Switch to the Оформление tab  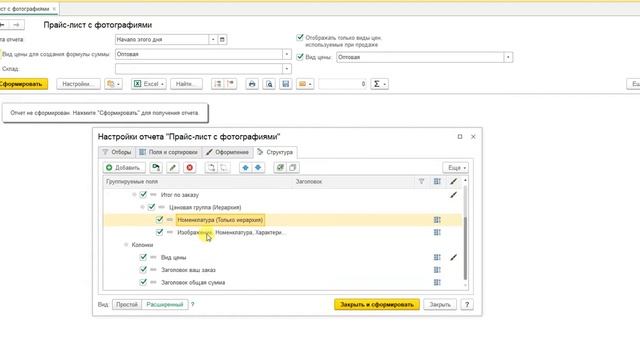click(227, 152)
